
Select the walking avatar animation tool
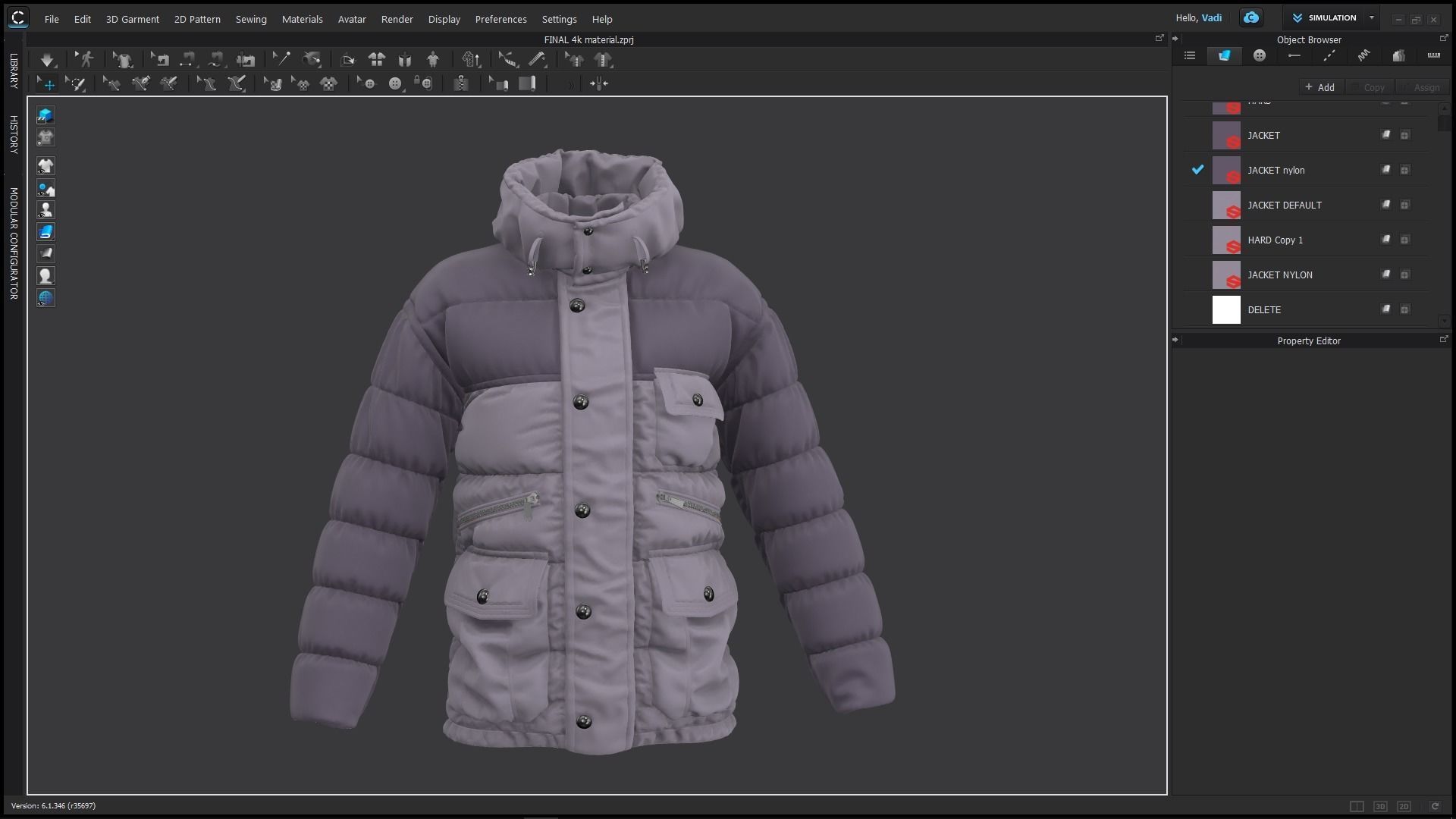click(84, 60)
